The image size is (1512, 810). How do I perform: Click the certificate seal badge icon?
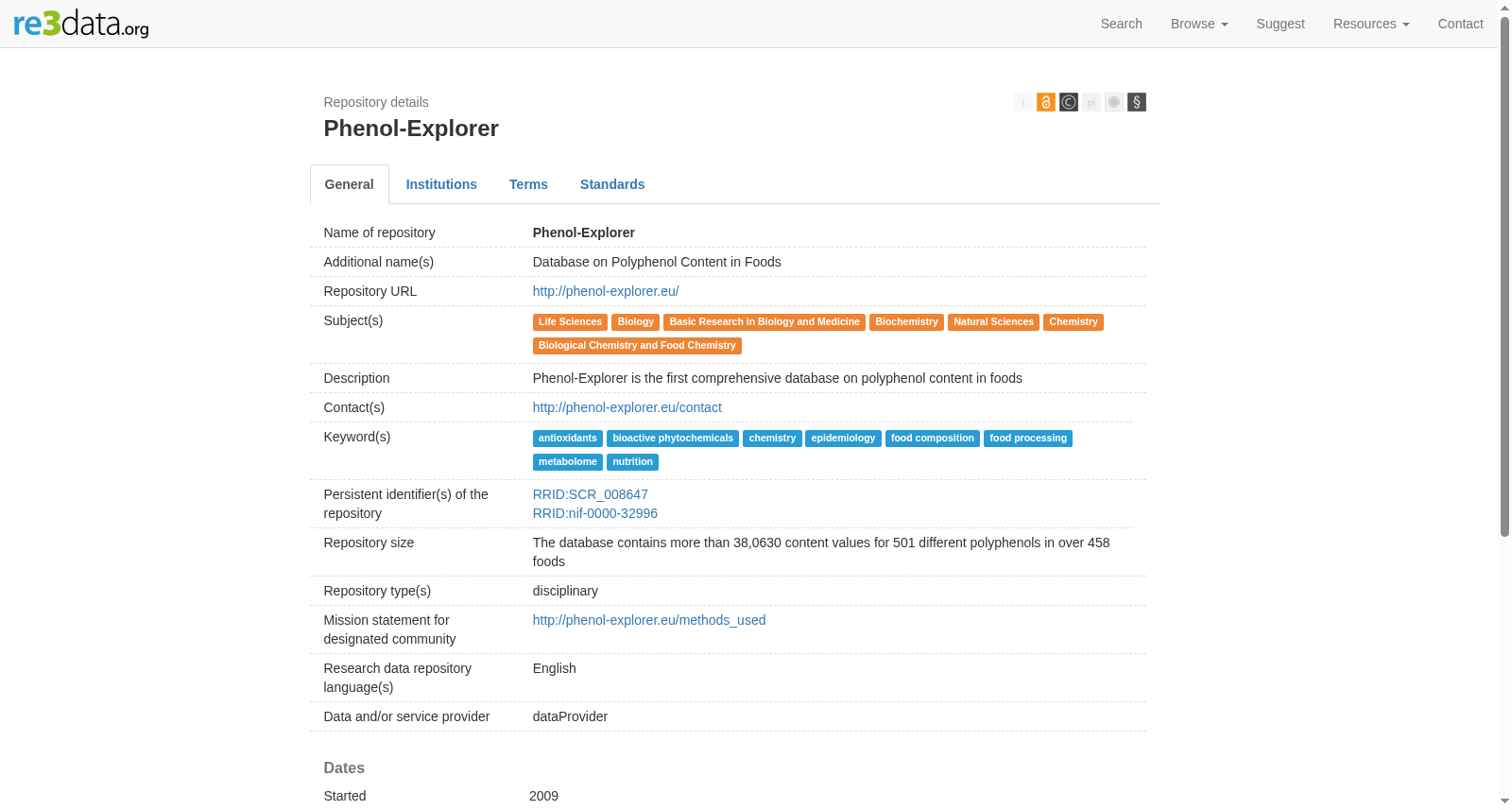(x=1114, y=102)
